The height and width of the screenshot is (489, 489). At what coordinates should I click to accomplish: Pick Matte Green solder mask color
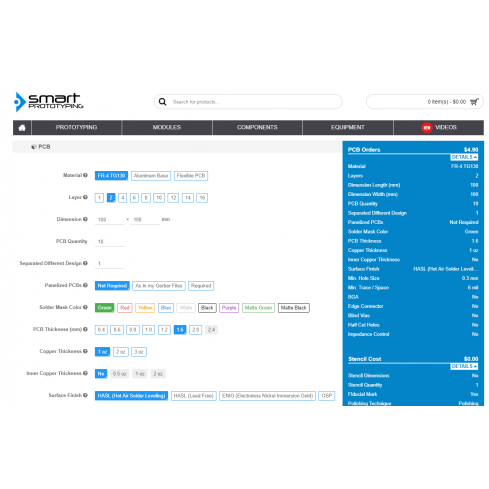(x=258, y=308)
